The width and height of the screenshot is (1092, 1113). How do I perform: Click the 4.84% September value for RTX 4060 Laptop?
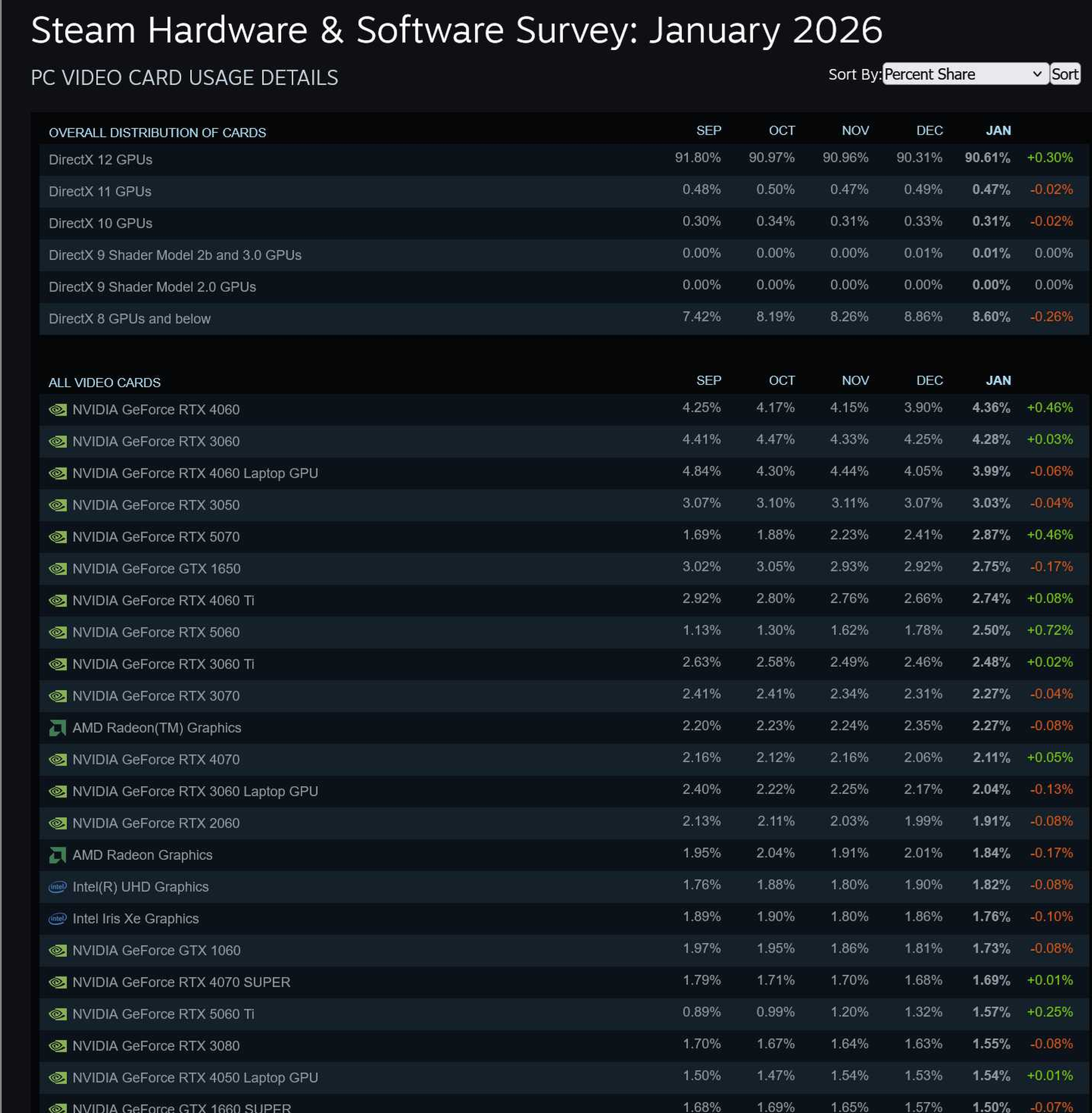(x=701, y=471)
